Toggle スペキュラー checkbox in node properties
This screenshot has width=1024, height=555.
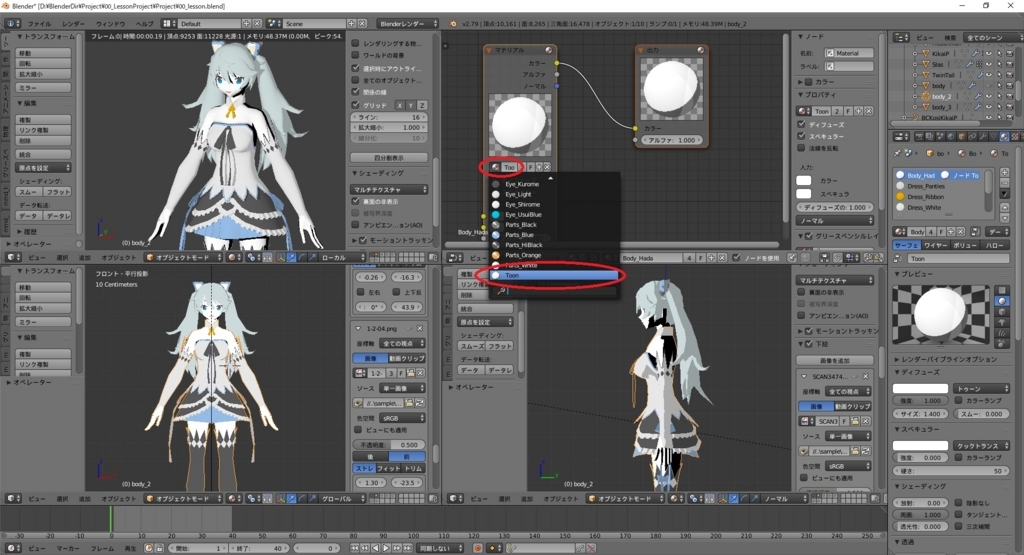click(802, 136)
